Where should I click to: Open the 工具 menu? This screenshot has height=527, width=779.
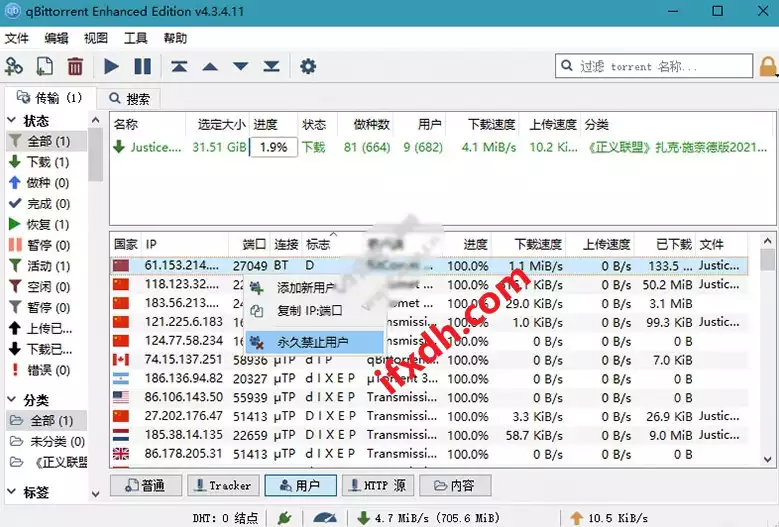pyautogui.click(x=136, y=38)
